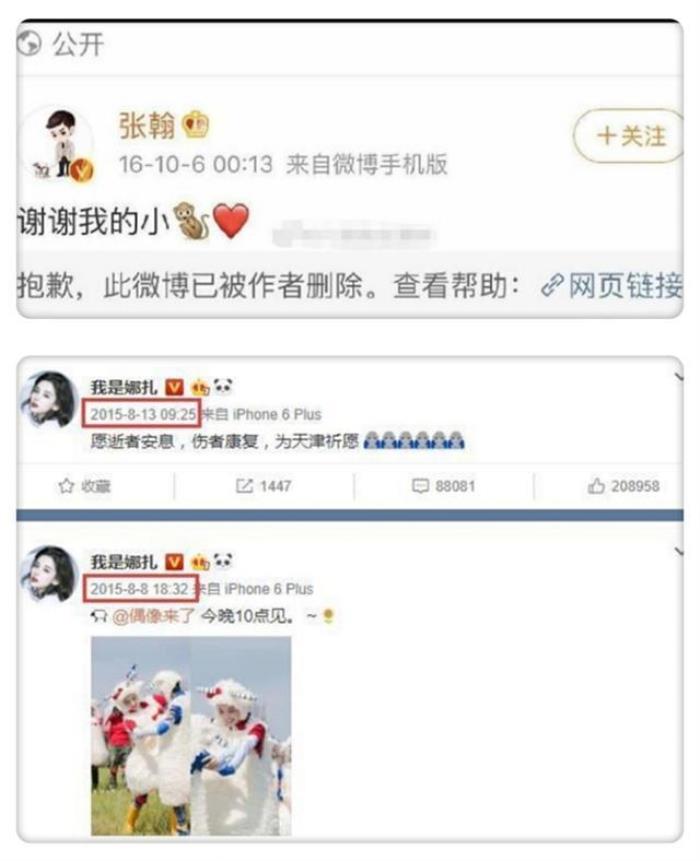Like the post with thumbs-up 208958

pyautogui.click(x=597, y=486)
